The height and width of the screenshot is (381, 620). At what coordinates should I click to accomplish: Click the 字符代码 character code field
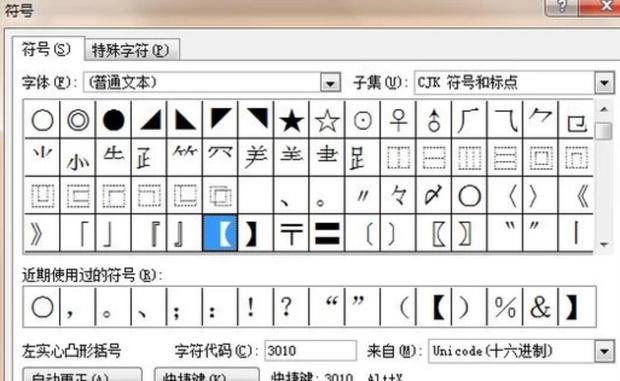(x=310, y=351)
